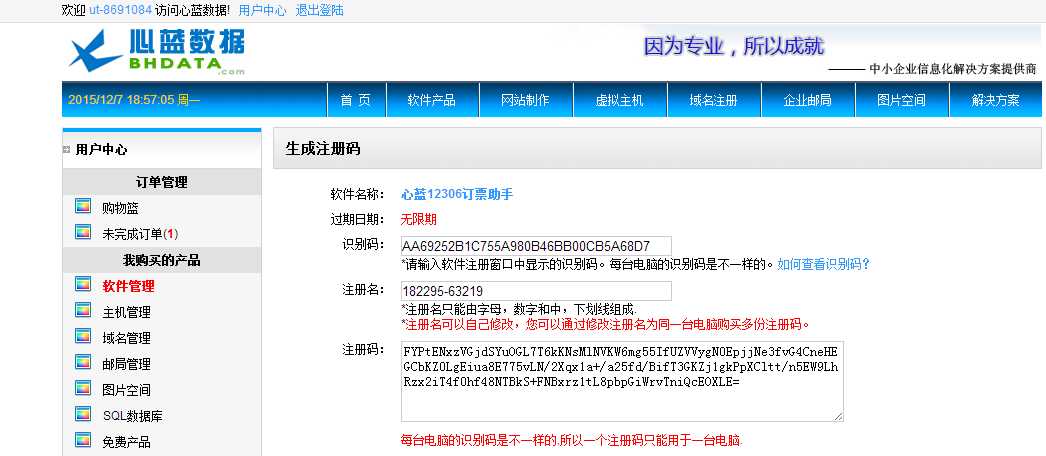Click the icon beside 免费产品

point(83,441)
